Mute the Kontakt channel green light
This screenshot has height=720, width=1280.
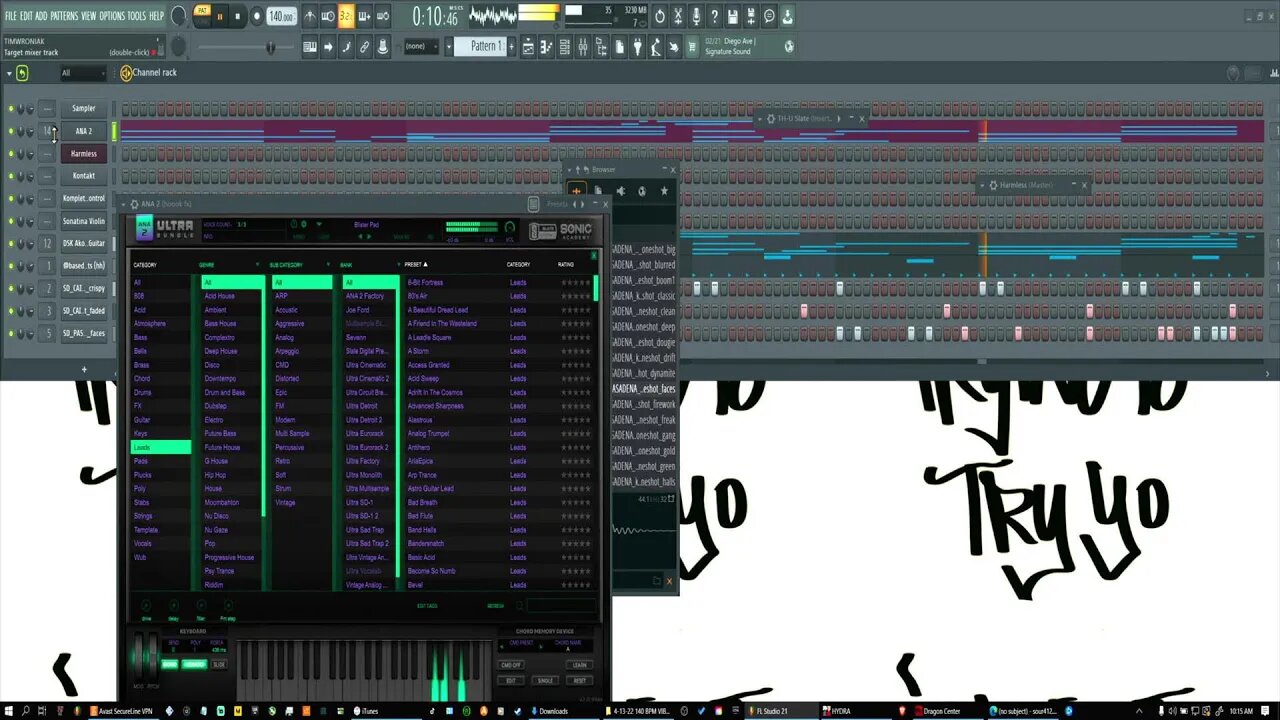tap(11, 176)
